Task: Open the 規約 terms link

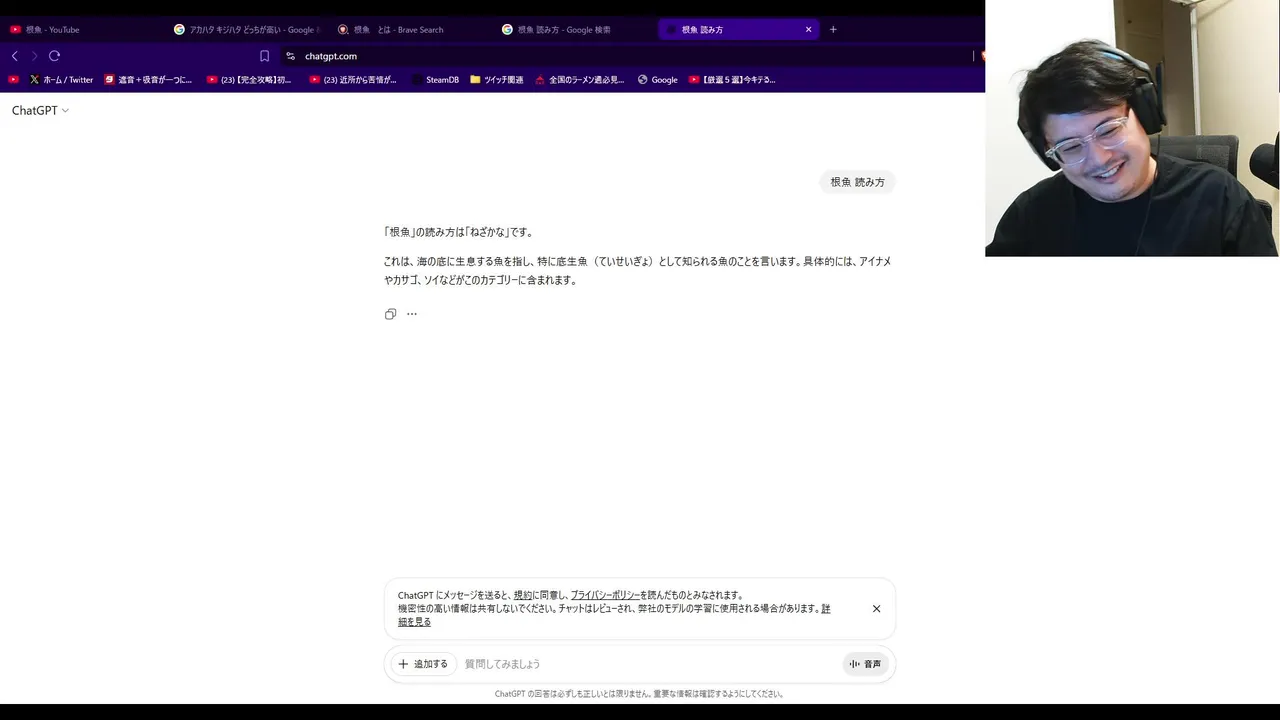Action: tap(523, 595)
